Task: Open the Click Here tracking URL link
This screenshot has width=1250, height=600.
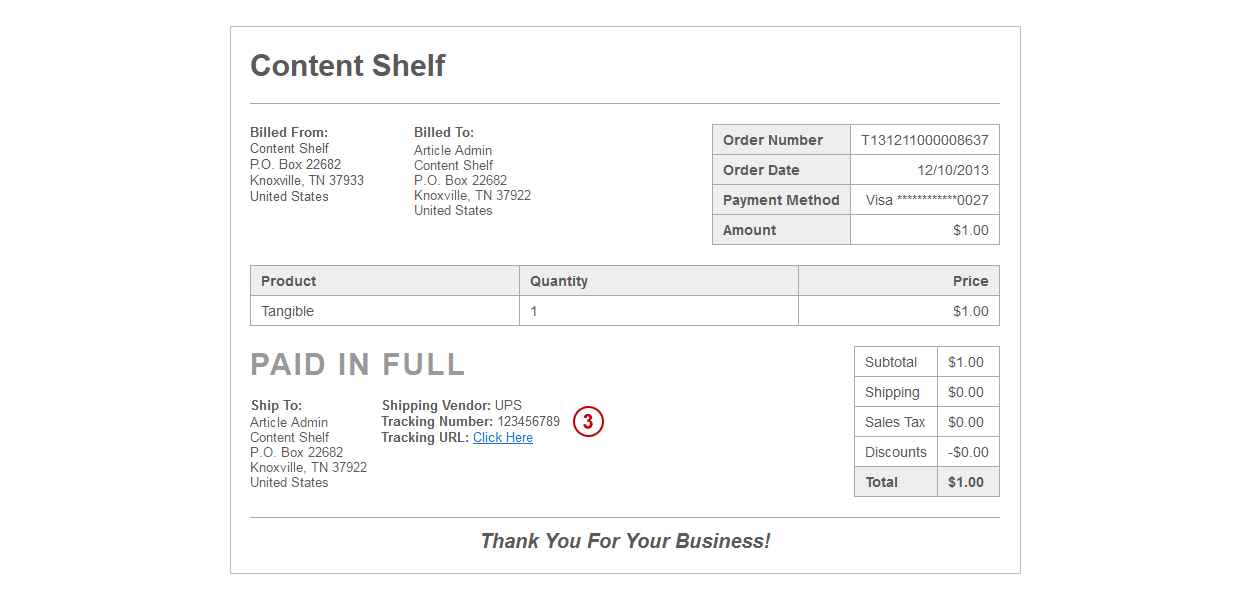Action: pos(503,437)
